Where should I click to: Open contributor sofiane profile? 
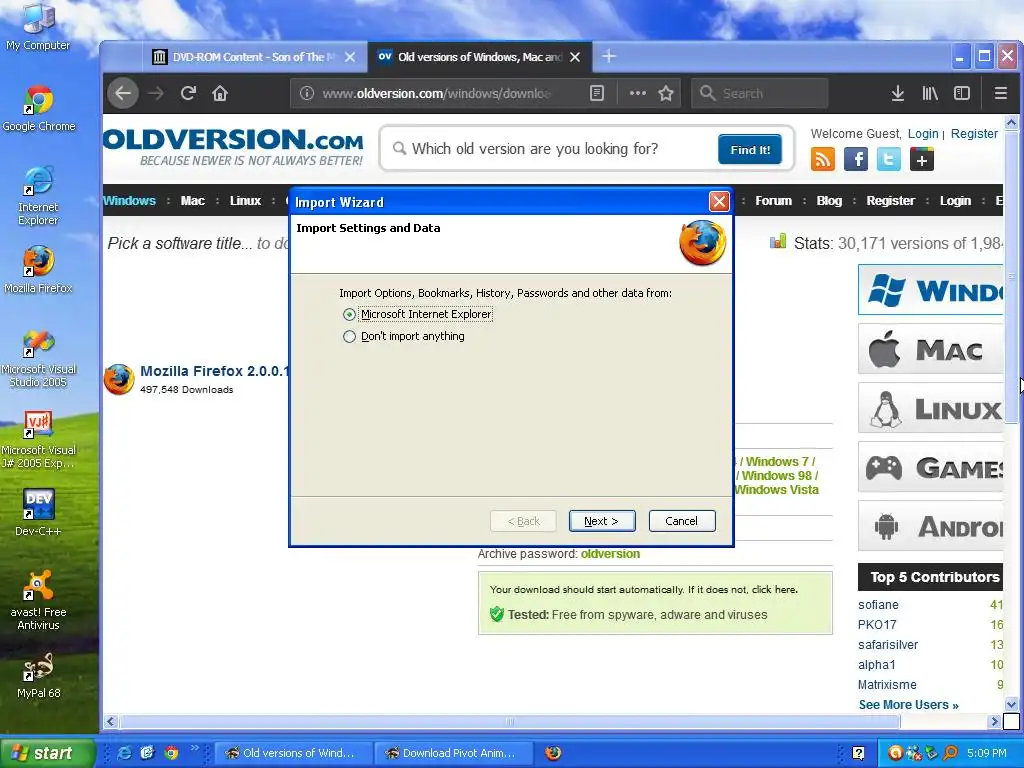[878, 605]
